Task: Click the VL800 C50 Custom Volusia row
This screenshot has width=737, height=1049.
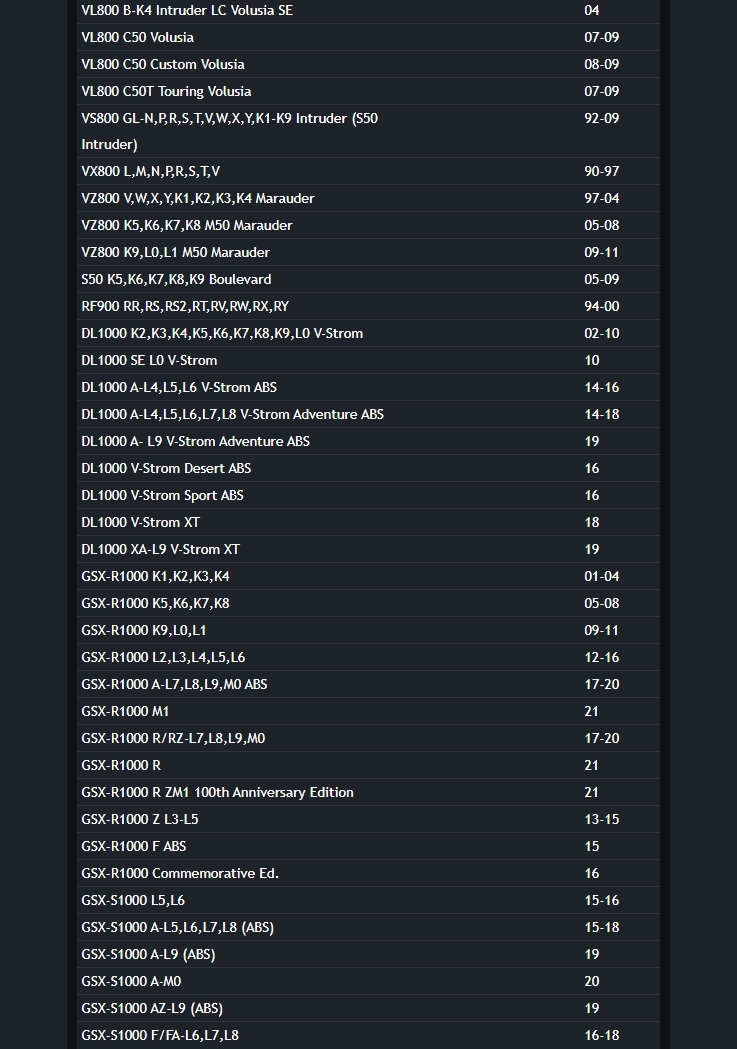Action: (163, 64)
